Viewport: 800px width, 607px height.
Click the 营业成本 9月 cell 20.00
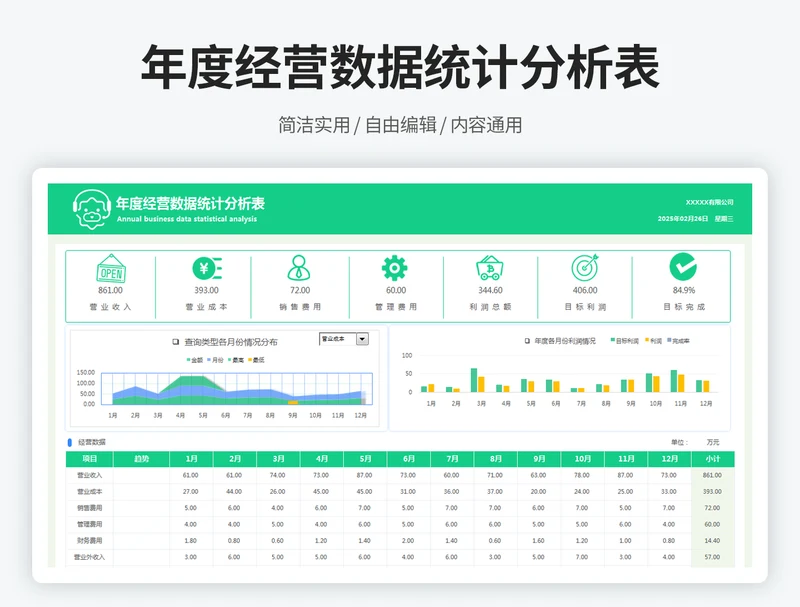coord(538,492)
